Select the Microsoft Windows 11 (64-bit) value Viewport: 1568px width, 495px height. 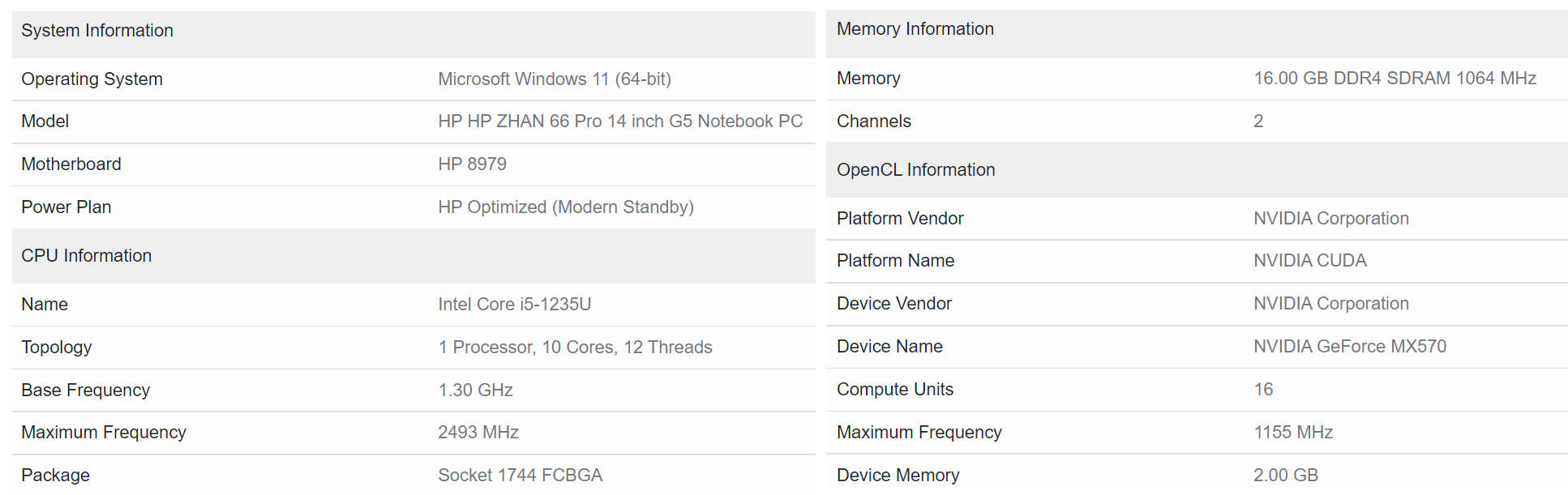(x=555, y=79)
